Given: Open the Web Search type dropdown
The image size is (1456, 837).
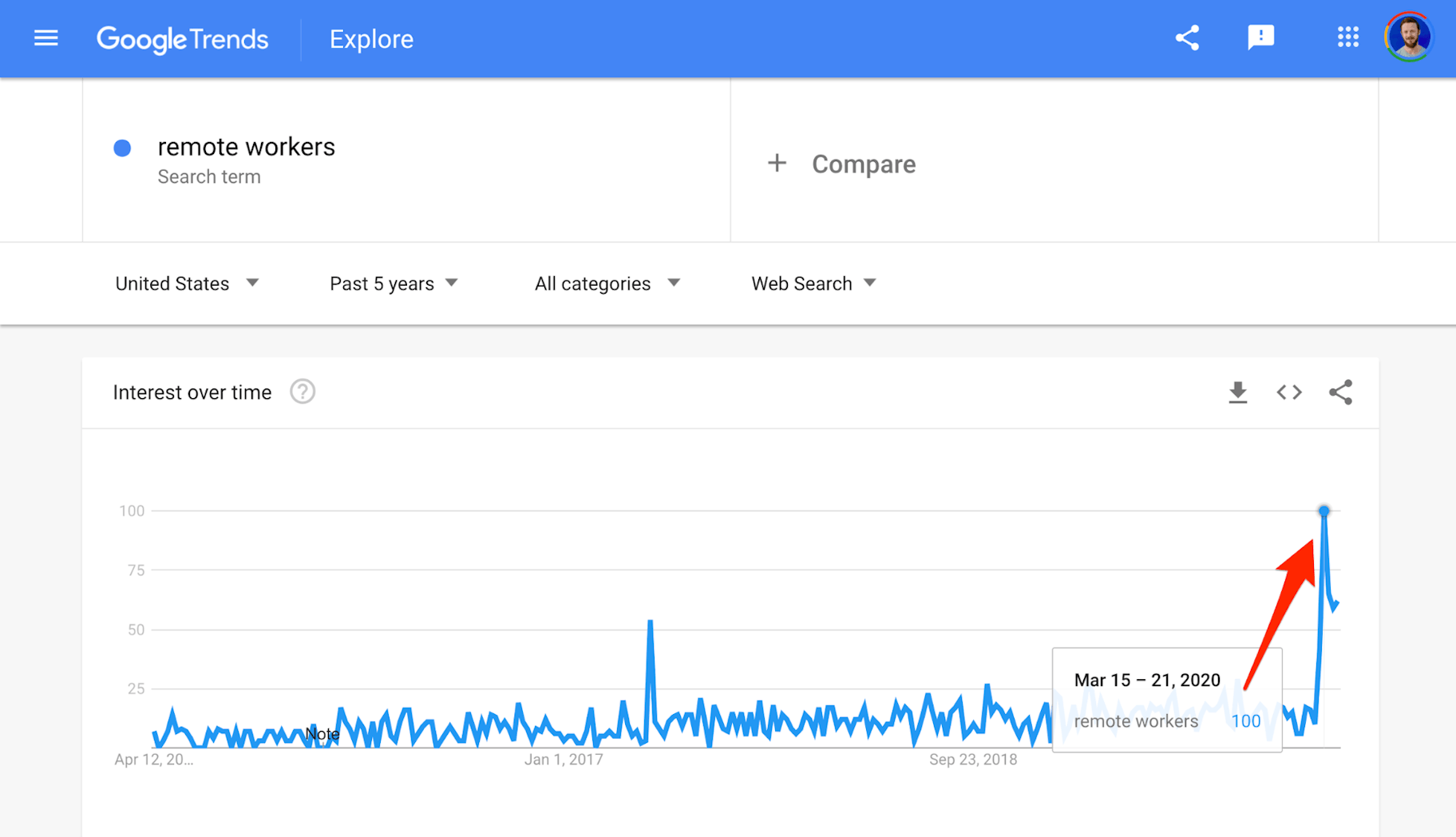Looking at the screenshot, I should 813,283.
